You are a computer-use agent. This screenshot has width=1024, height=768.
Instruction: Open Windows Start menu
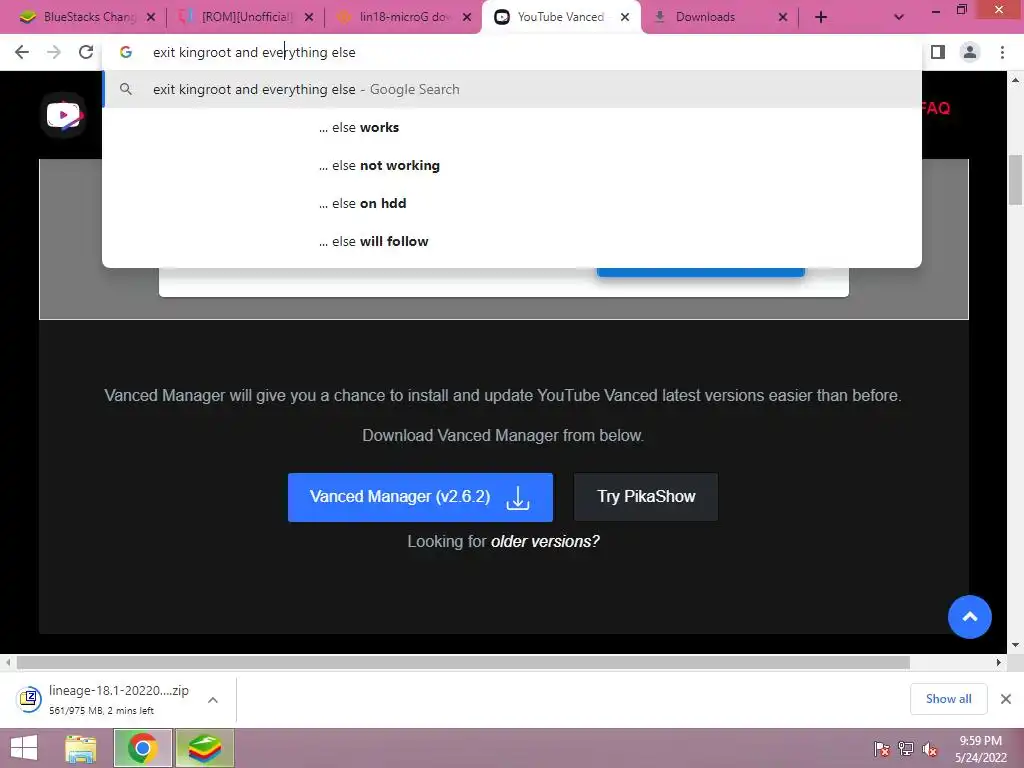pos(24,748)
